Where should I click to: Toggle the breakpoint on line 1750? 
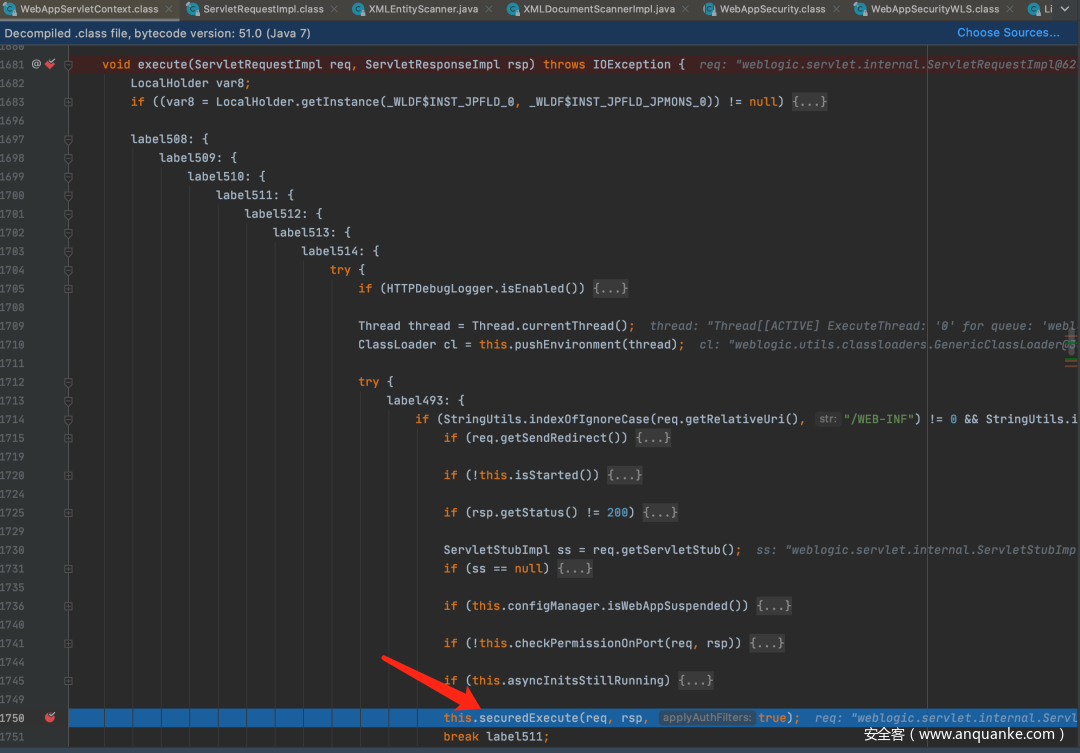49,718
